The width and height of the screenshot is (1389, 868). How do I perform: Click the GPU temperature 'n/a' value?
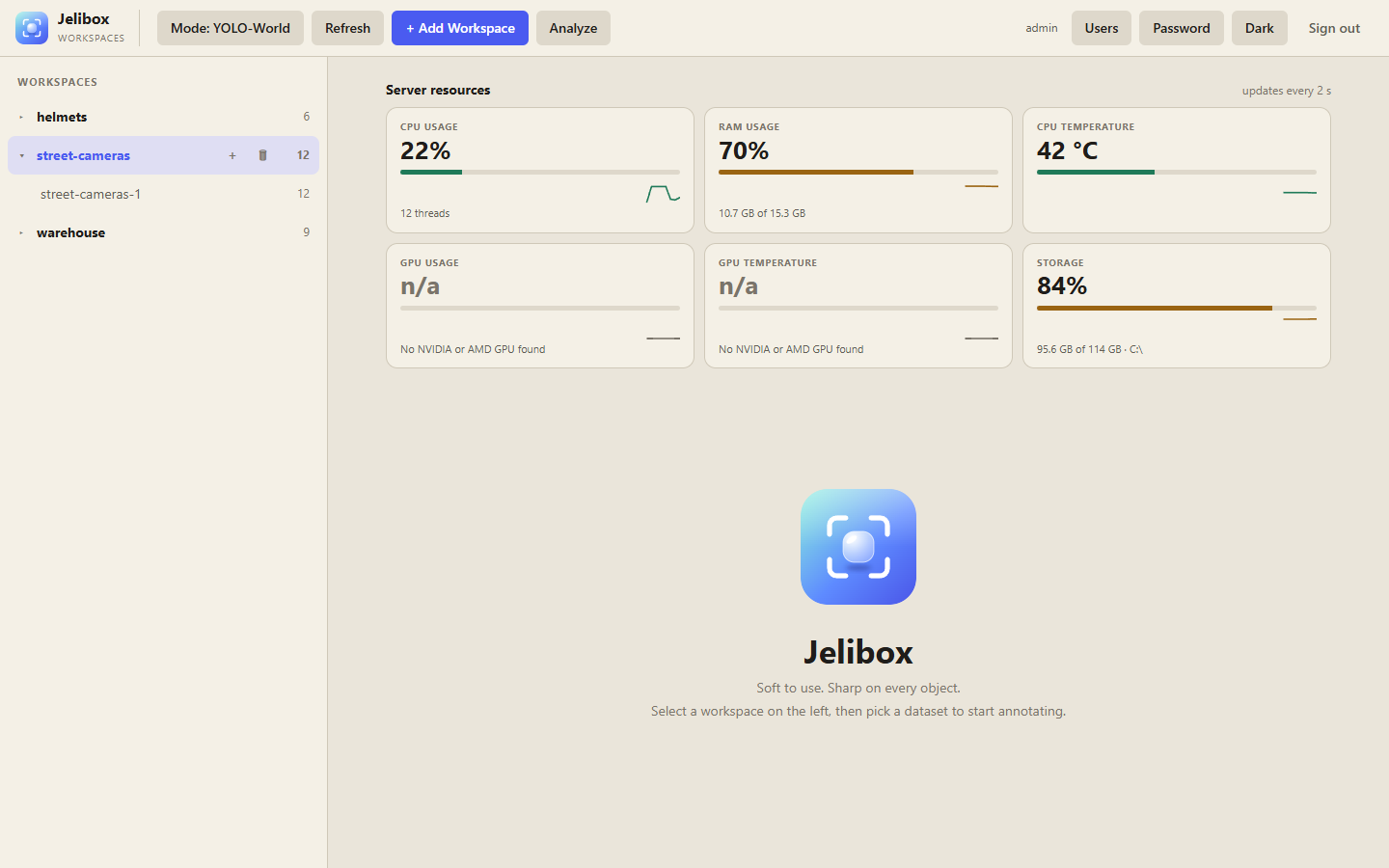point(739,285)
